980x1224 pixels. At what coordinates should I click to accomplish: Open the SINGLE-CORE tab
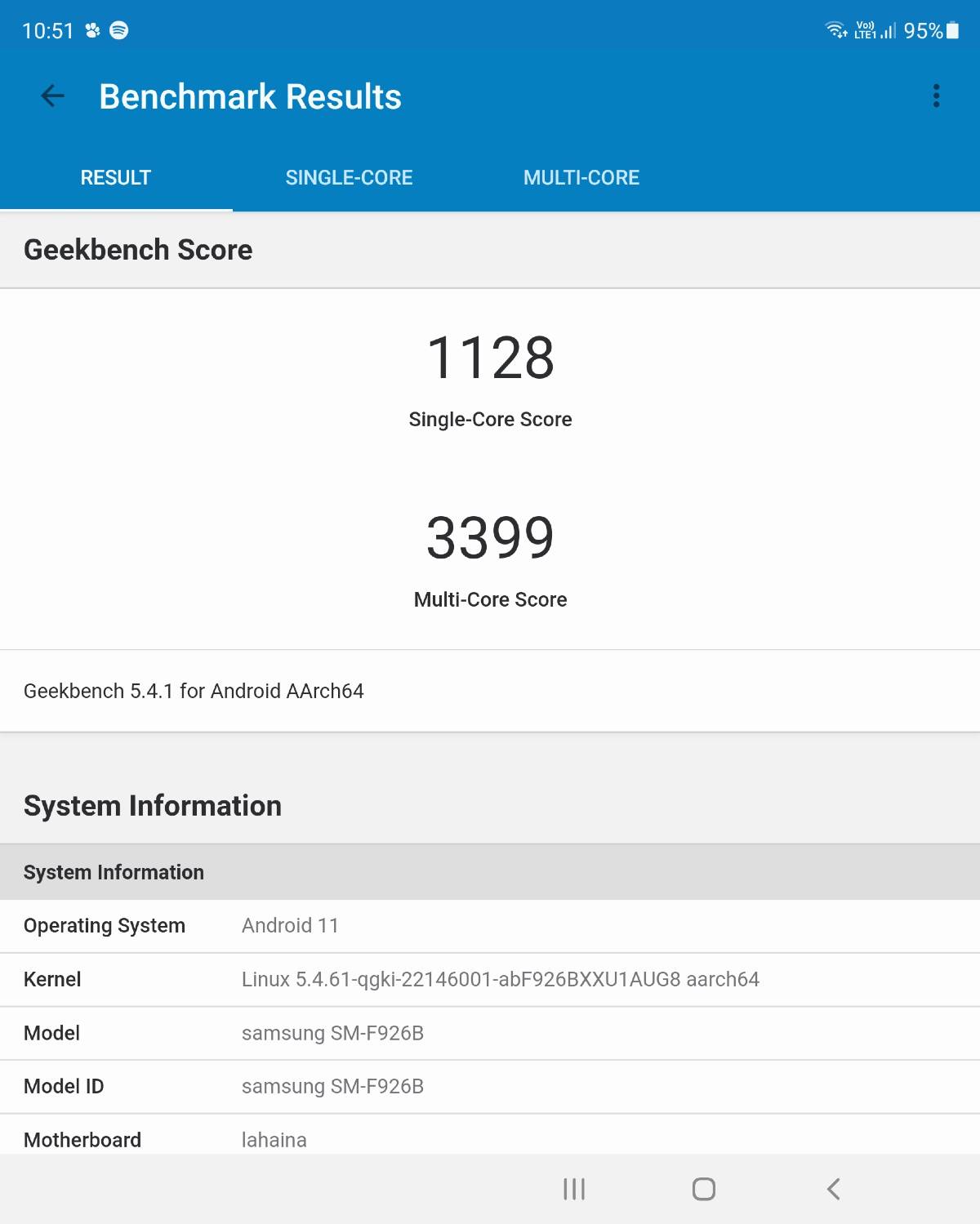click(349, 177)
